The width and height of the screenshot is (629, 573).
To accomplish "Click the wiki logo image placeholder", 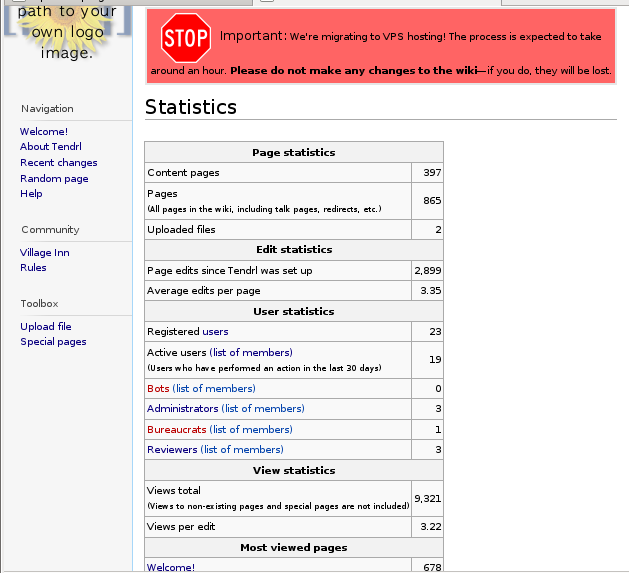I will click(x=66, y=32).
